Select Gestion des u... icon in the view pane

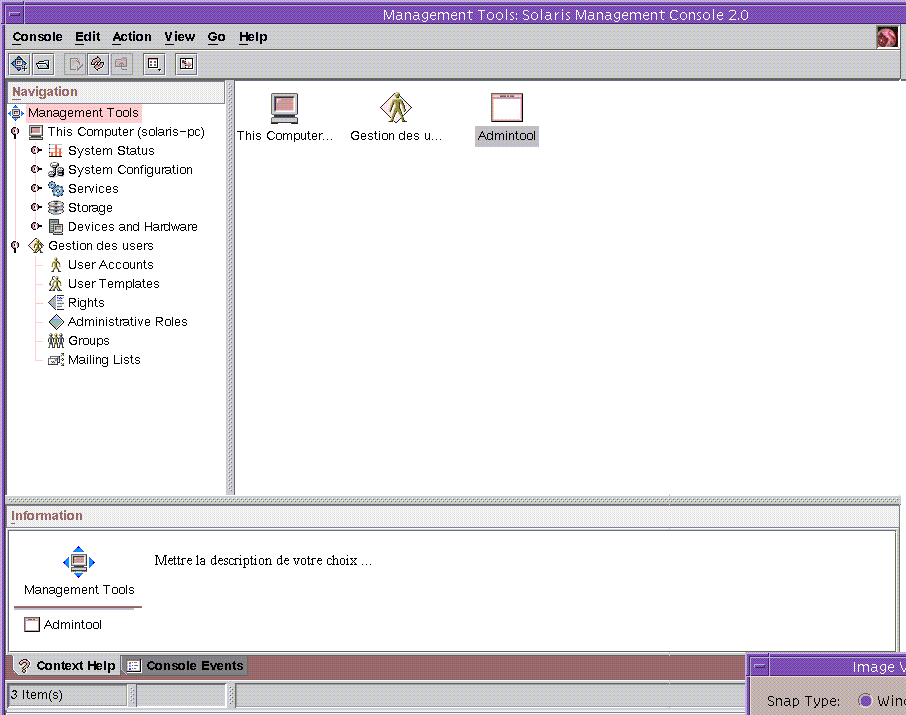pyautogui.click(x=396, y=108)
